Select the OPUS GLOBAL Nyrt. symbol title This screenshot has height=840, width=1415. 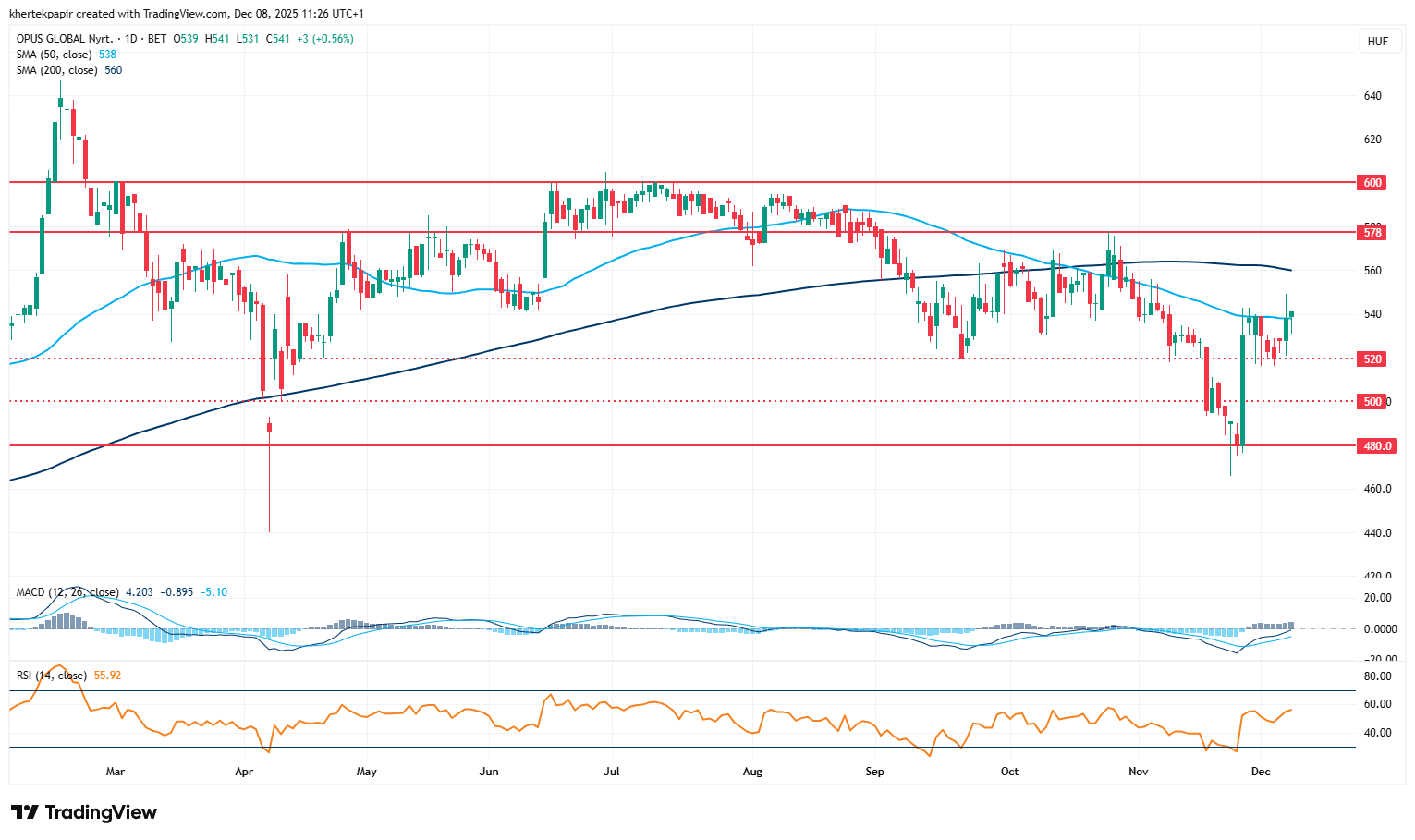coord(65,39)
